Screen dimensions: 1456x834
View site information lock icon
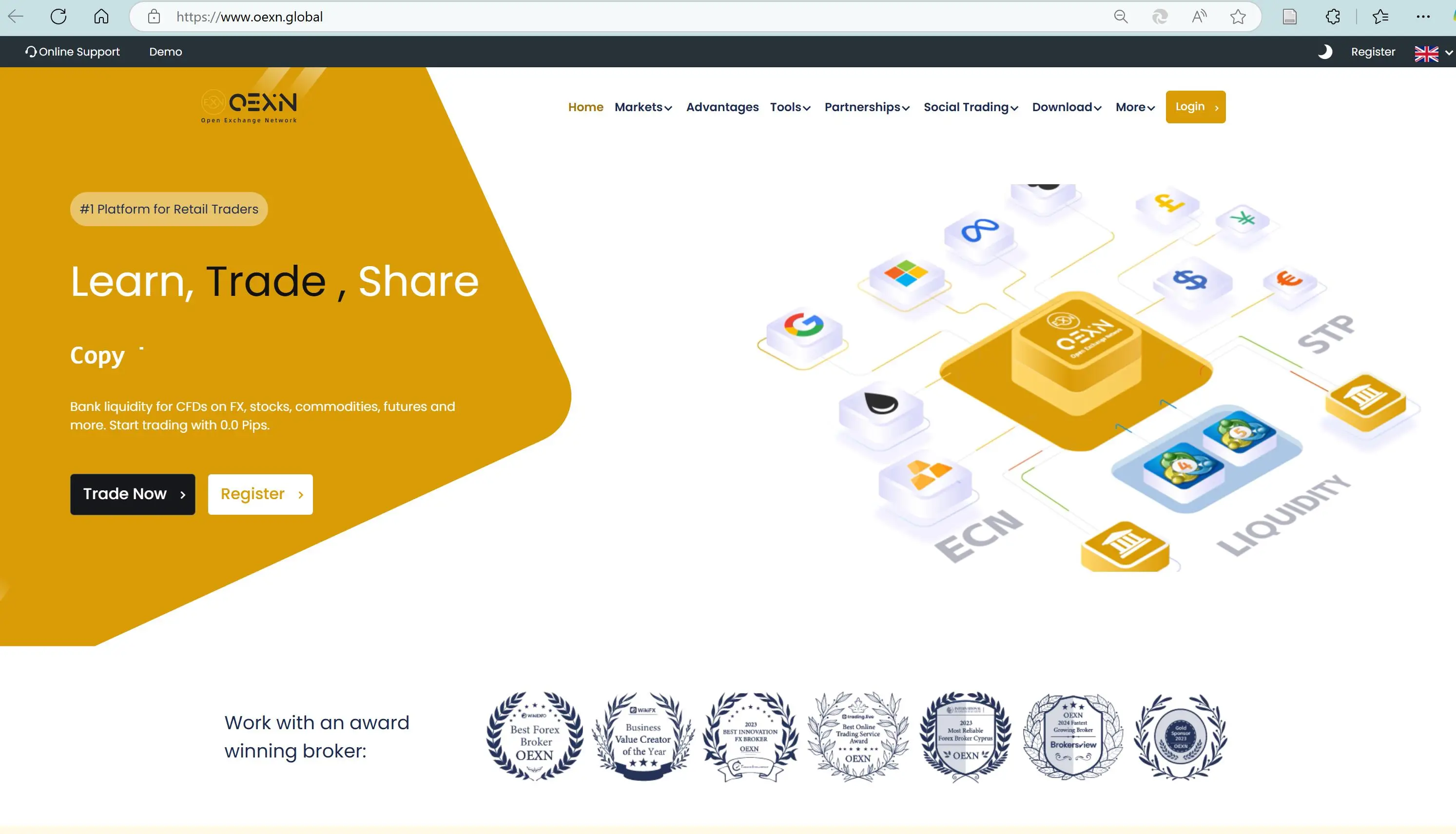154,17
